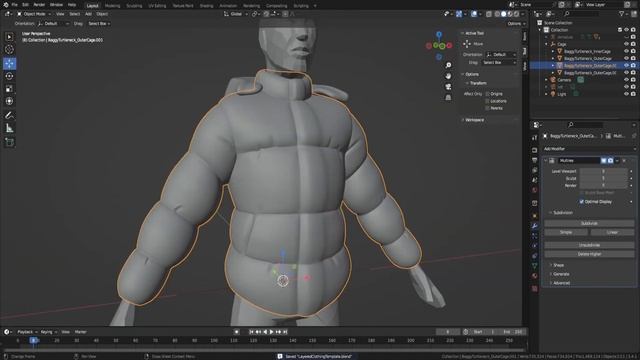Image resolution: width=640 pixels, height=360 pixels.
Task: Select the Select Box tool in toolbar
Action: pos(9,37)
